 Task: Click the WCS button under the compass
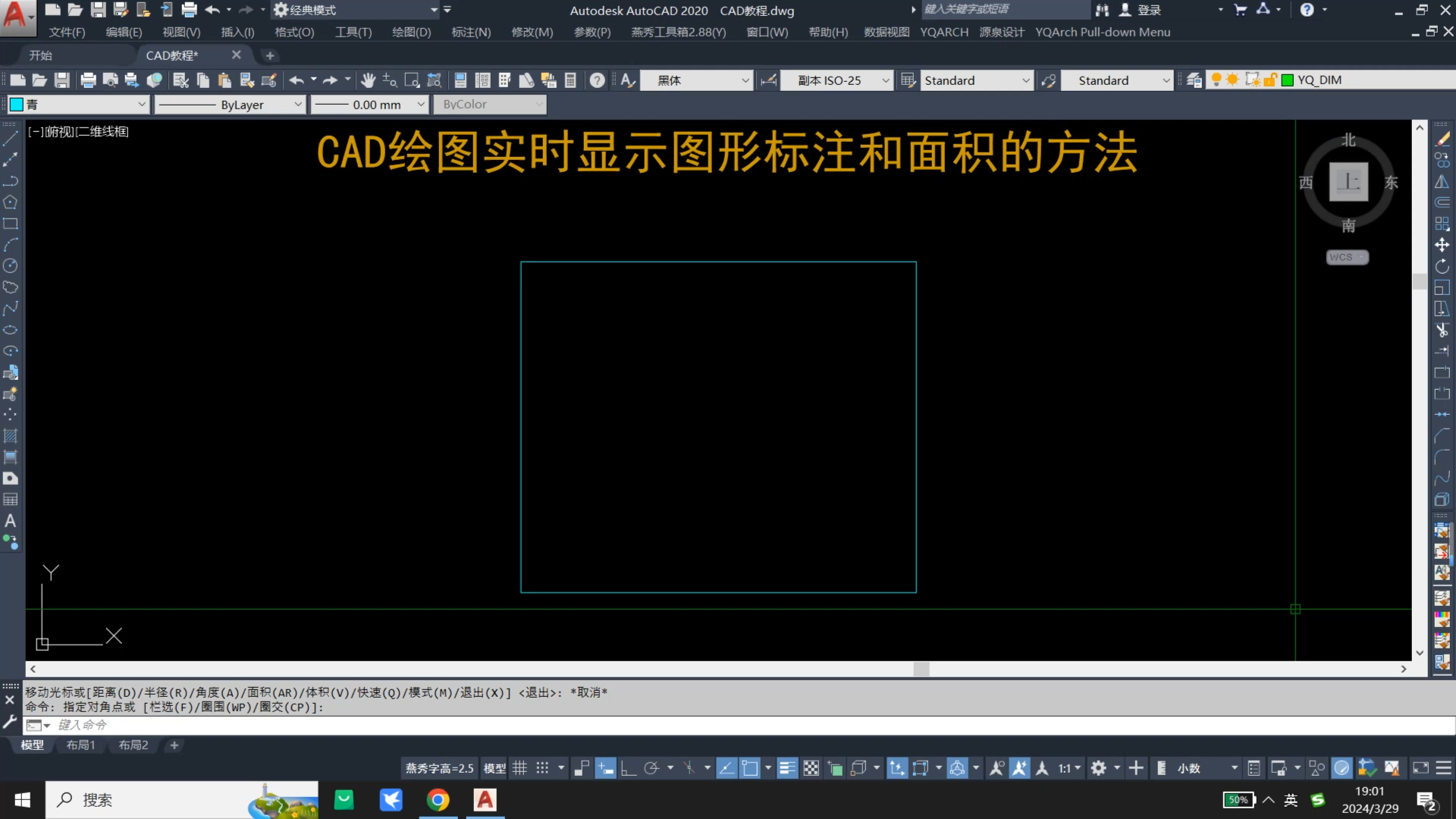point(1346,257)
